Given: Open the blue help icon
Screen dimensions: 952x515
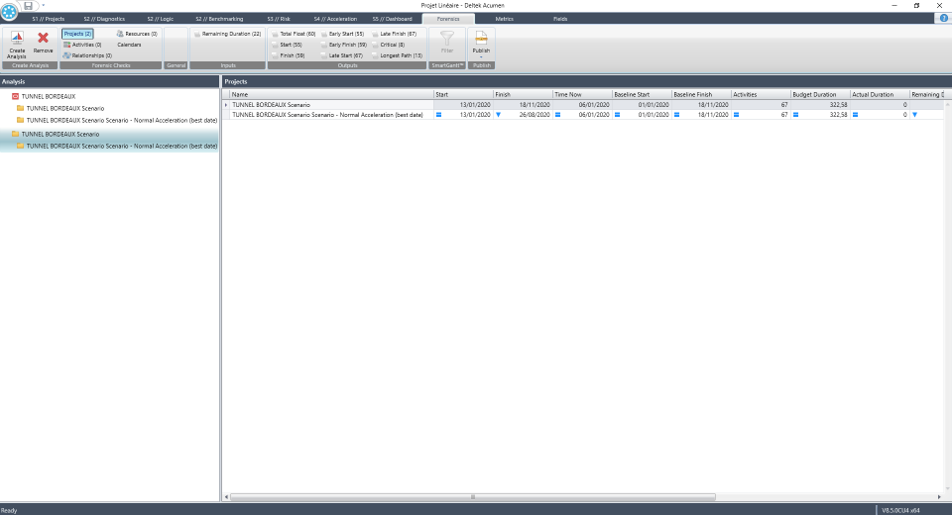Looking at the screenshot, I should [x=944, y=18].
